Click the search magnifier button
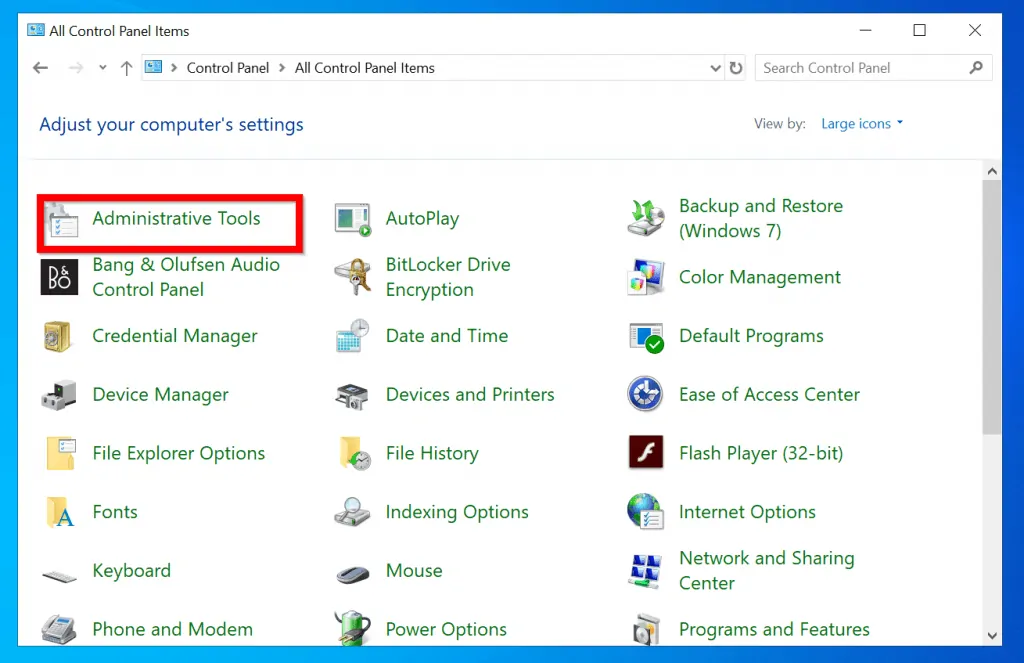The image size is (1024, 663). tap(976, 67)
